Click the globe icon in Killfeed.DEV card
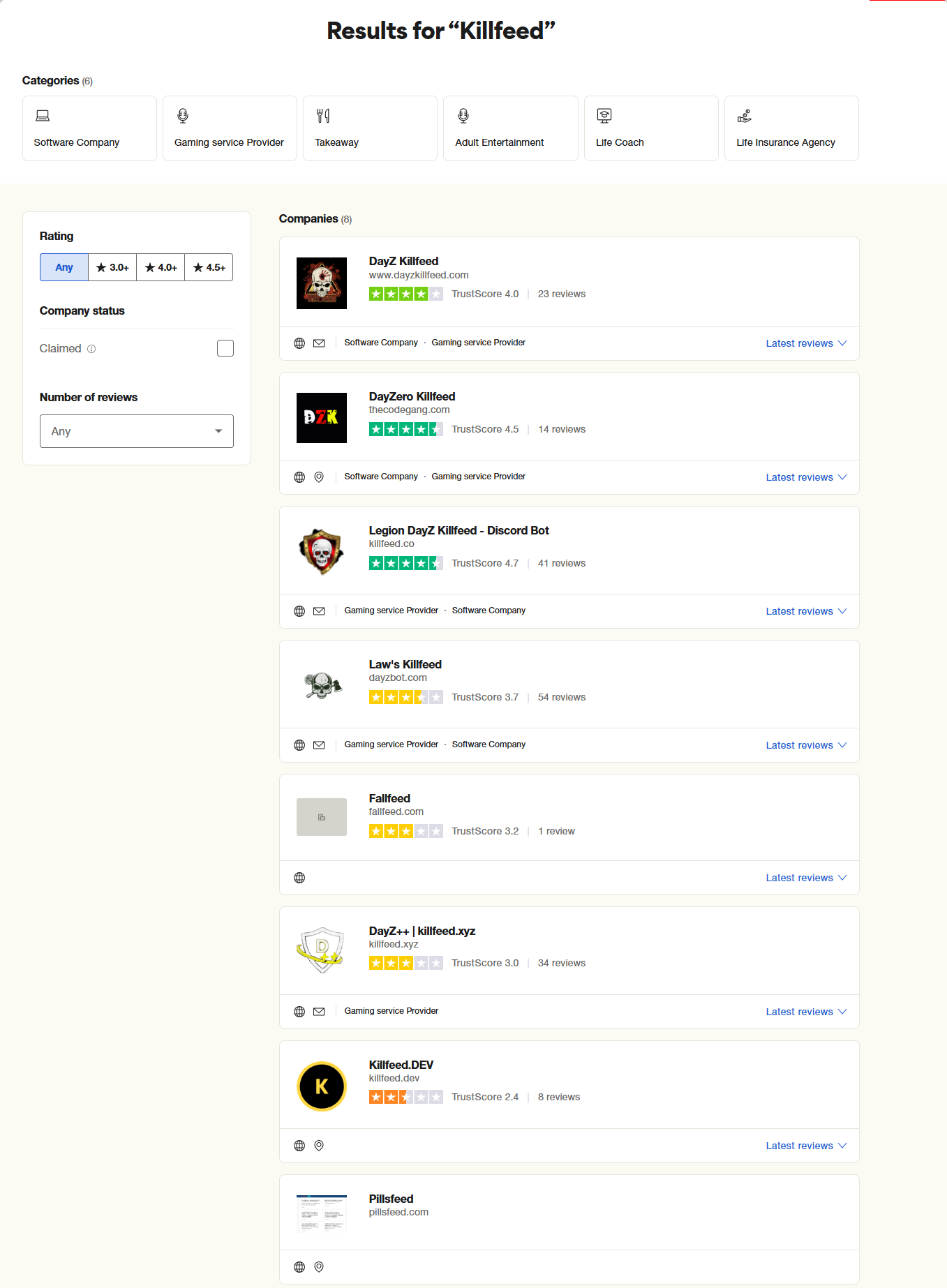947x1288 pixels. (x=299, y=1146)
